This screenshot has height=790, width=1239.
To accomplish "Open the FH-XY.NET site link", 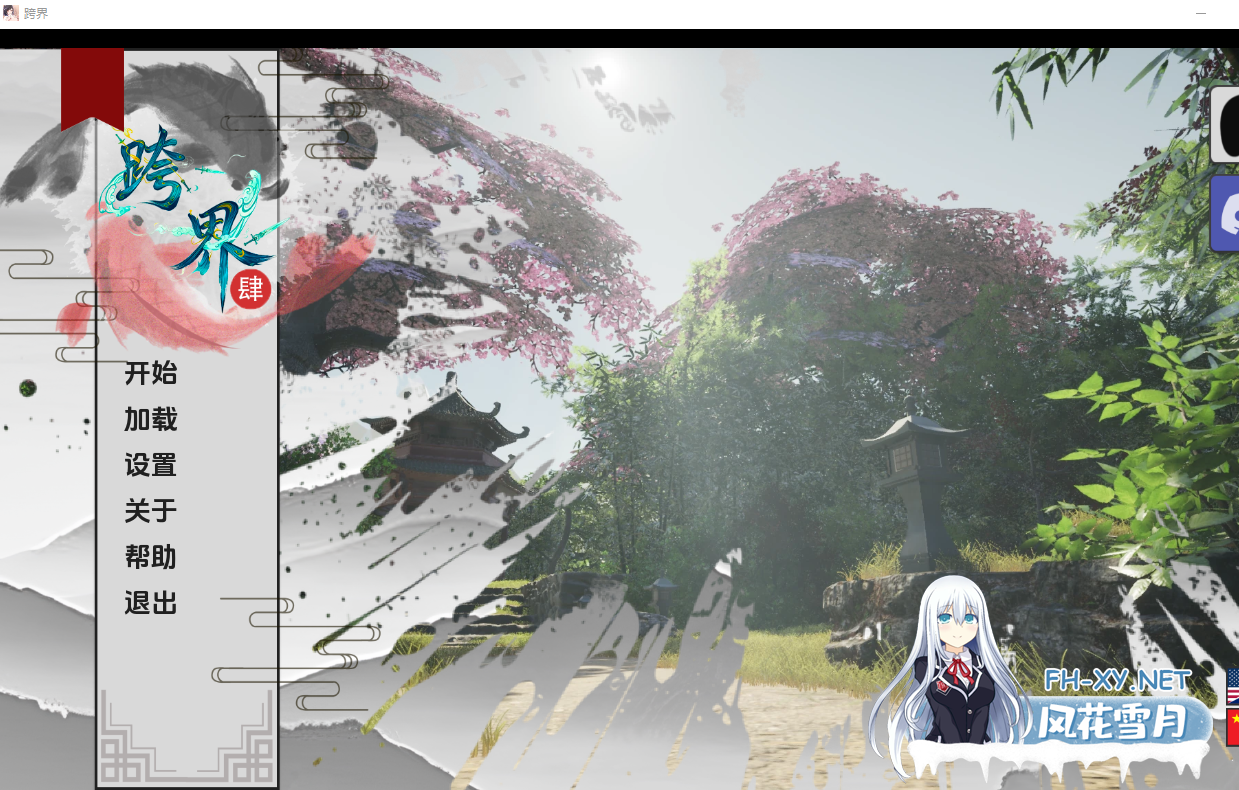I will click(x=1117, y=678).
